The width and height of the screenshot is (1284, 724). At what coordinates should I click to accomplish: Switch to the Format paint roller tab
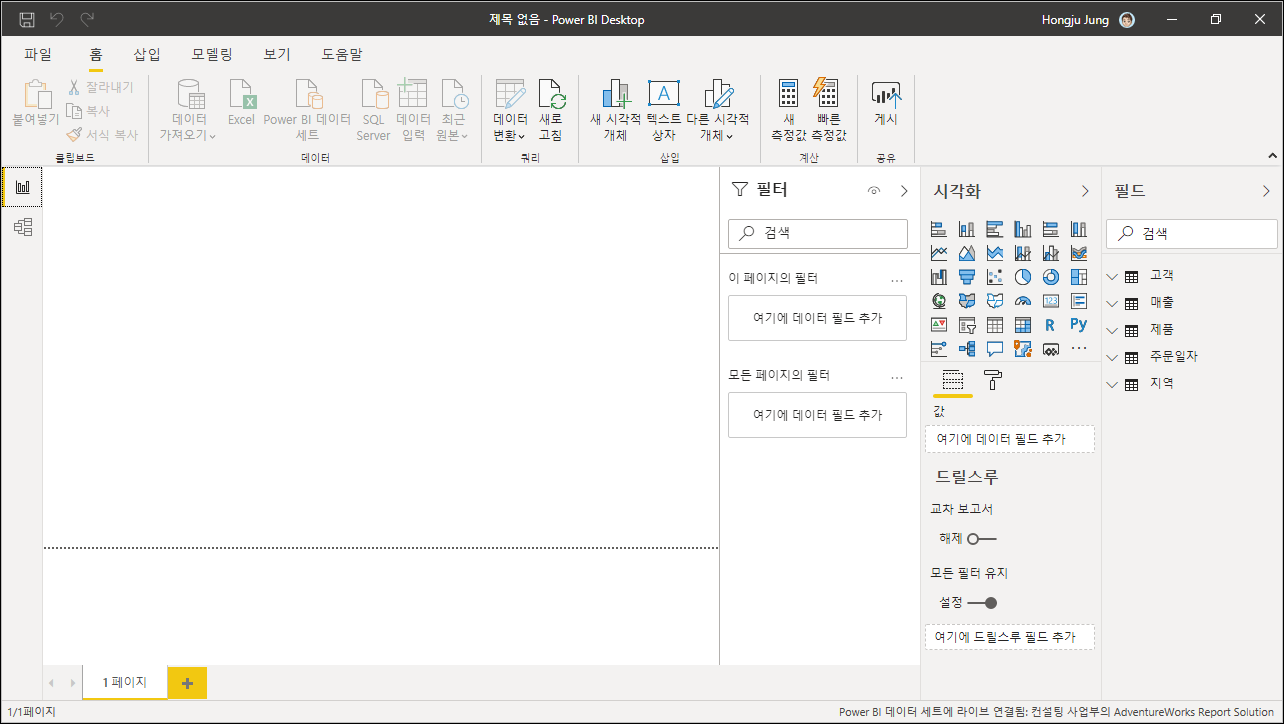click(x=993, y=379)
